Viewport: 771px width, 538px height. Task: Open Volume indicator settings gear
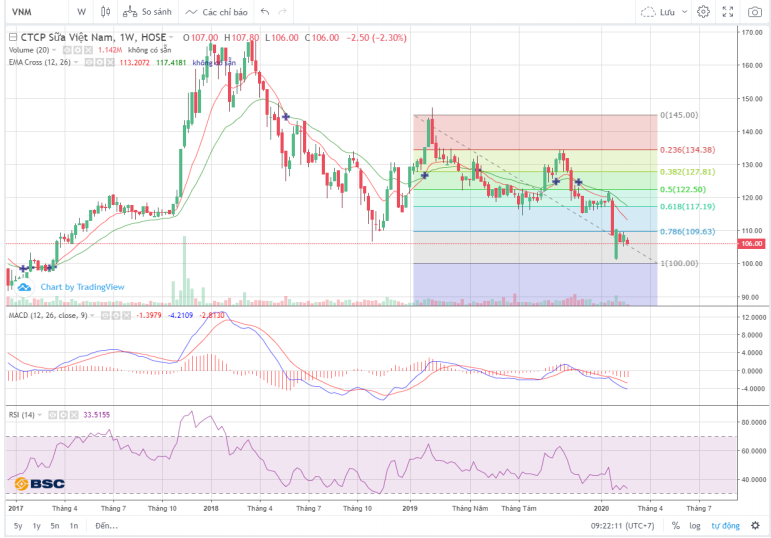pyautogui.click(x=78, y=50)
